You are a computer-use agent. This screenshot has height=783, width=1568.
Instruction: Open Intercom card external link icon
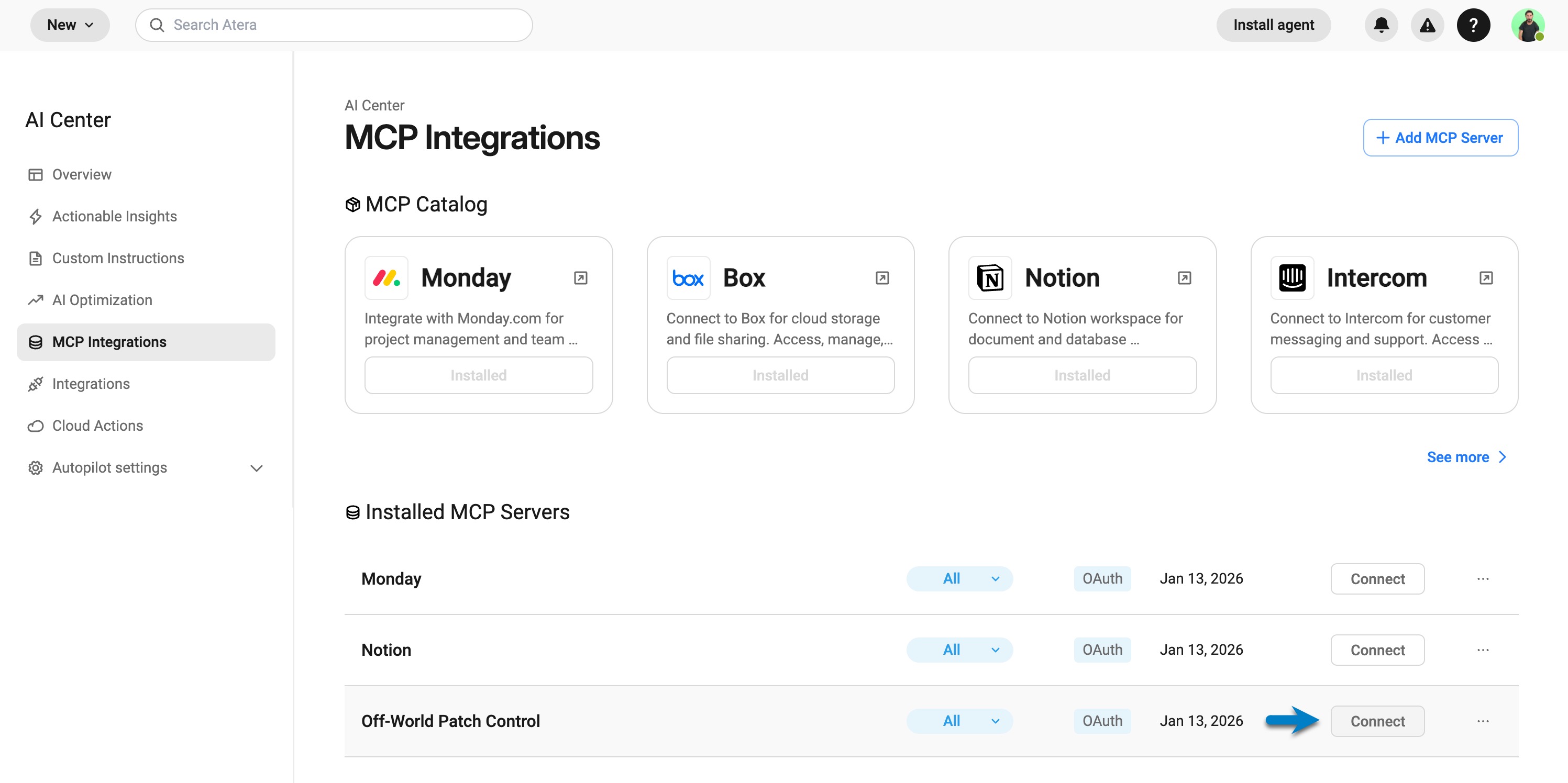(1486, 278)
